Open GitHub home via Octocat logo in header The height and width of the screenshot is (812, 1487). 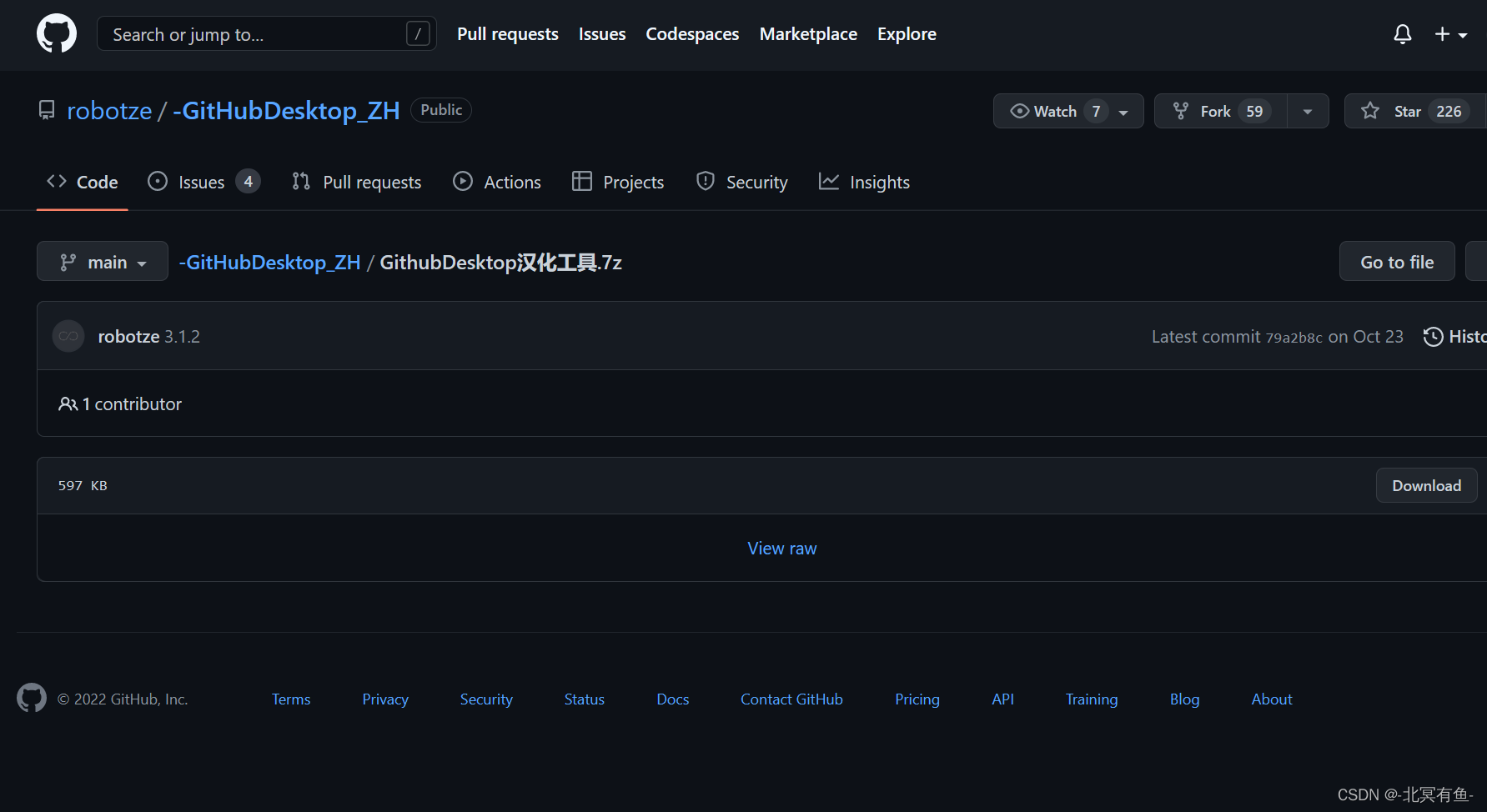click(57, 34)
